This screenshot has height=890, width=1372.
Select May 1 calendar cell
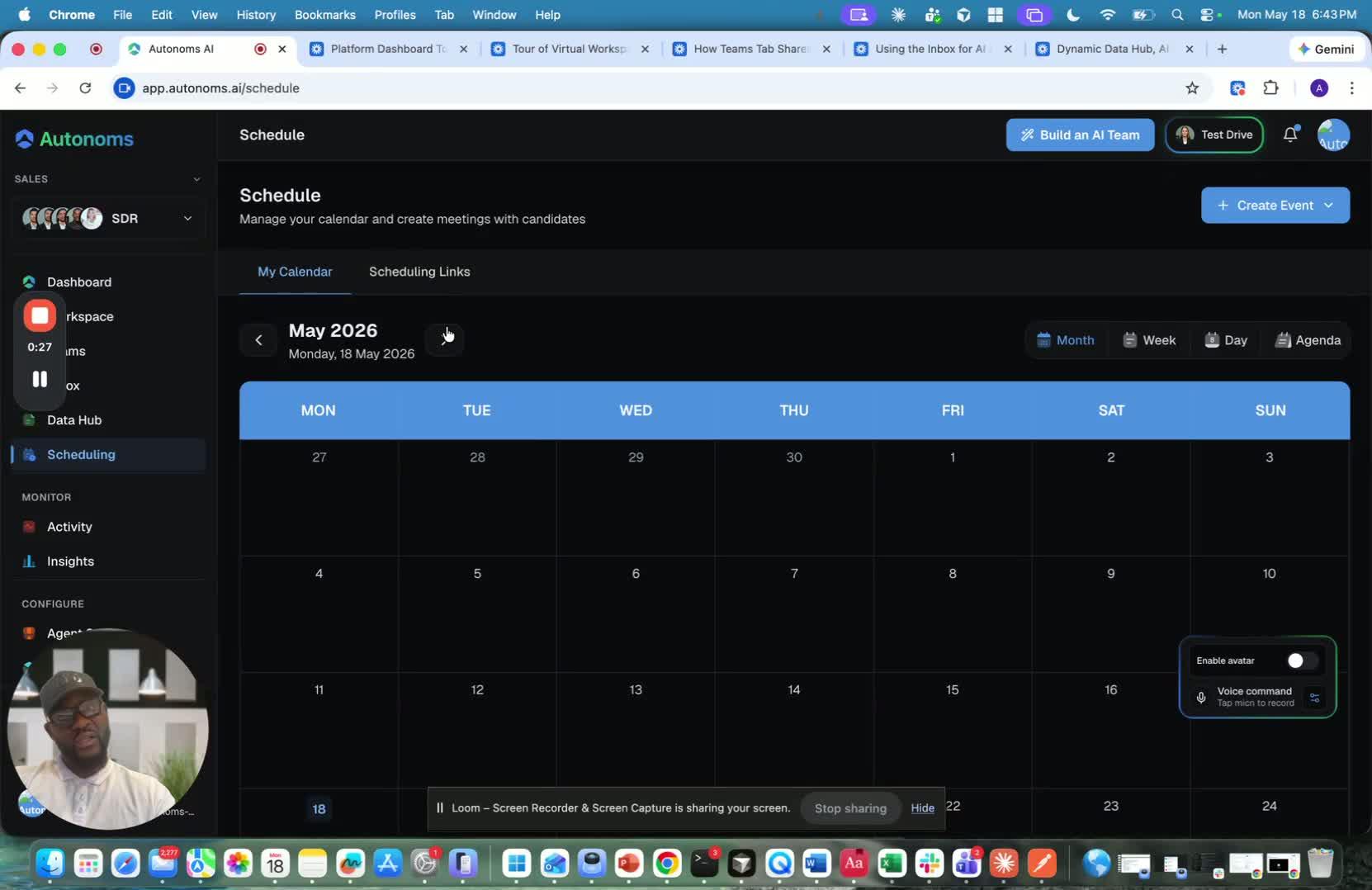pos(953,497)
